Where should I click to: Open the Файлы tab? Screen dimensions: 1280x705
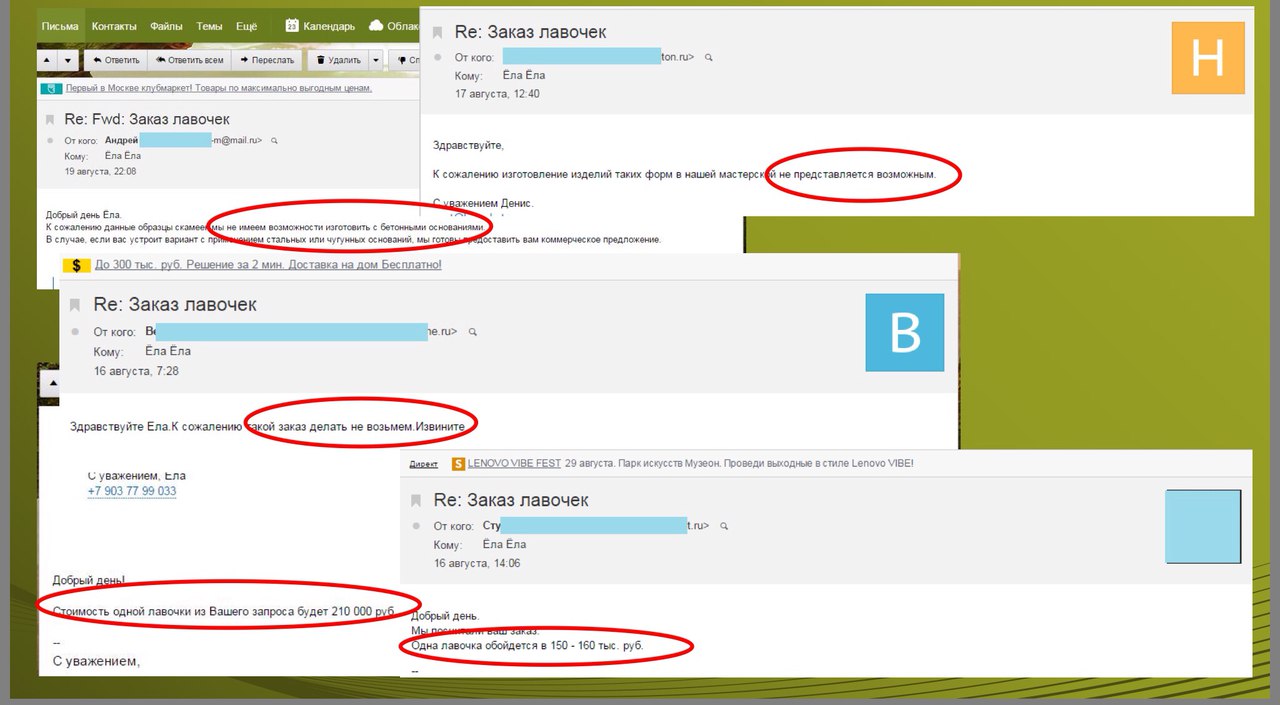pyautogui.click(x=166, y=26)
